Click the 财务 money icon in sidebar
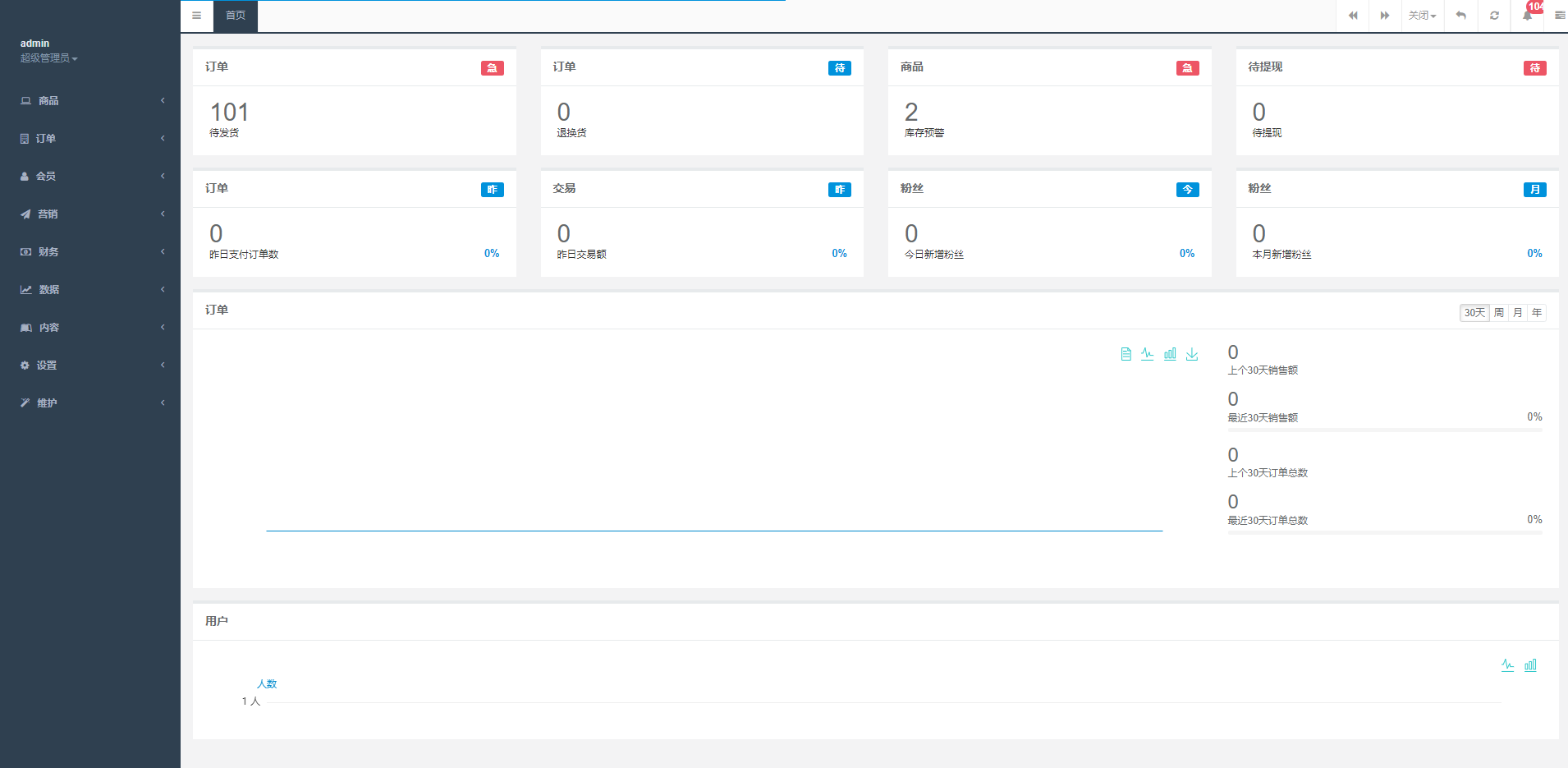The height and width of the screenshot is (768, 1568). (25, 252)
